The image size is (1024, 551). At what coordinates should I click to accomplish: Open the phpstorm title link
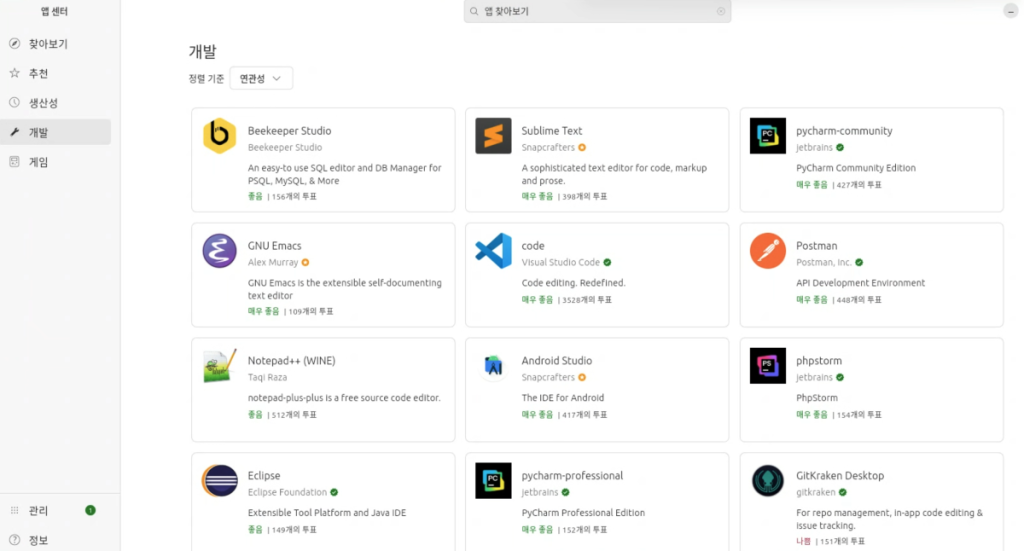tap(819, 360)
